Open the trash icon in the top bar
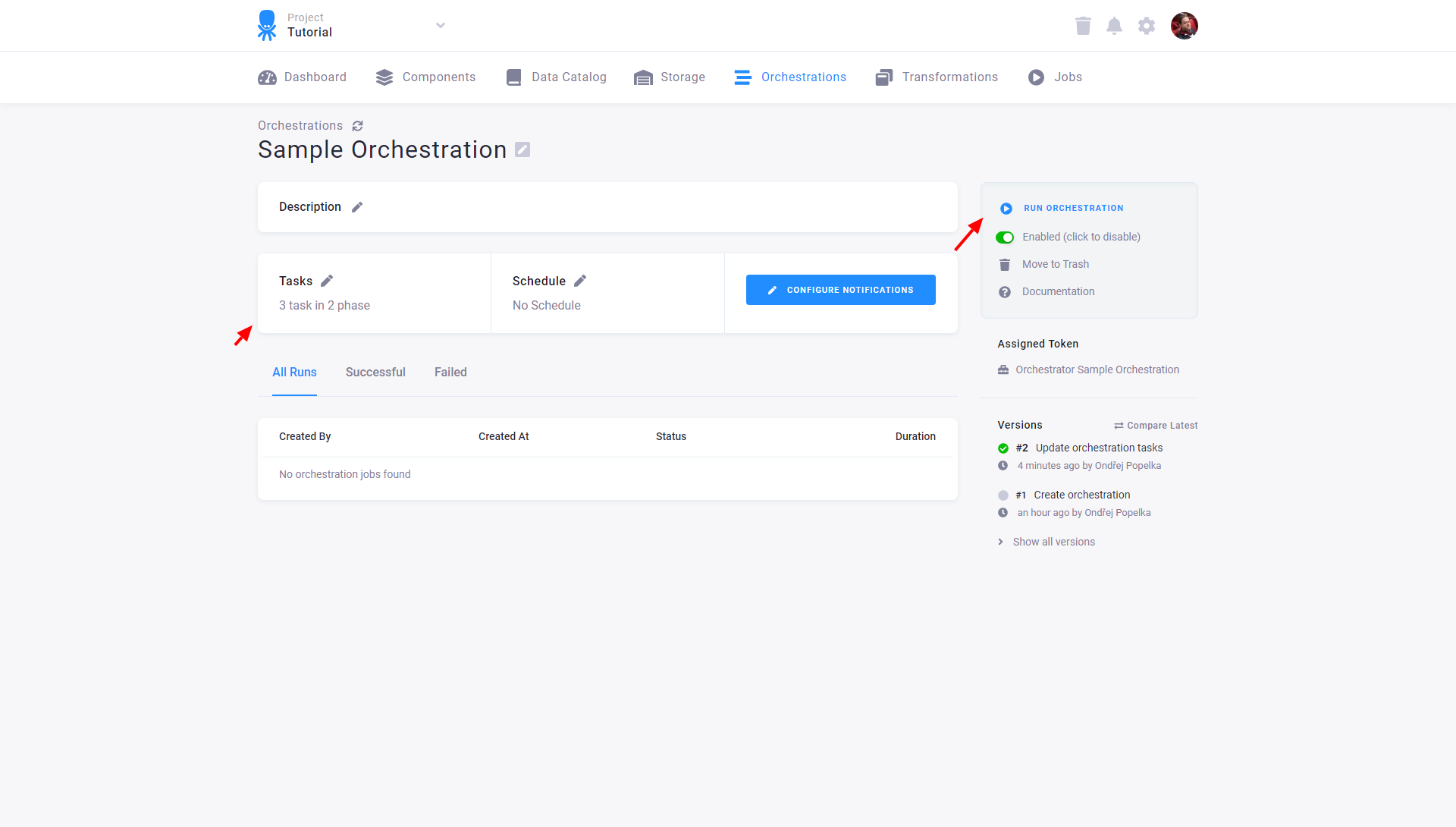 [x=1083, y=25]
